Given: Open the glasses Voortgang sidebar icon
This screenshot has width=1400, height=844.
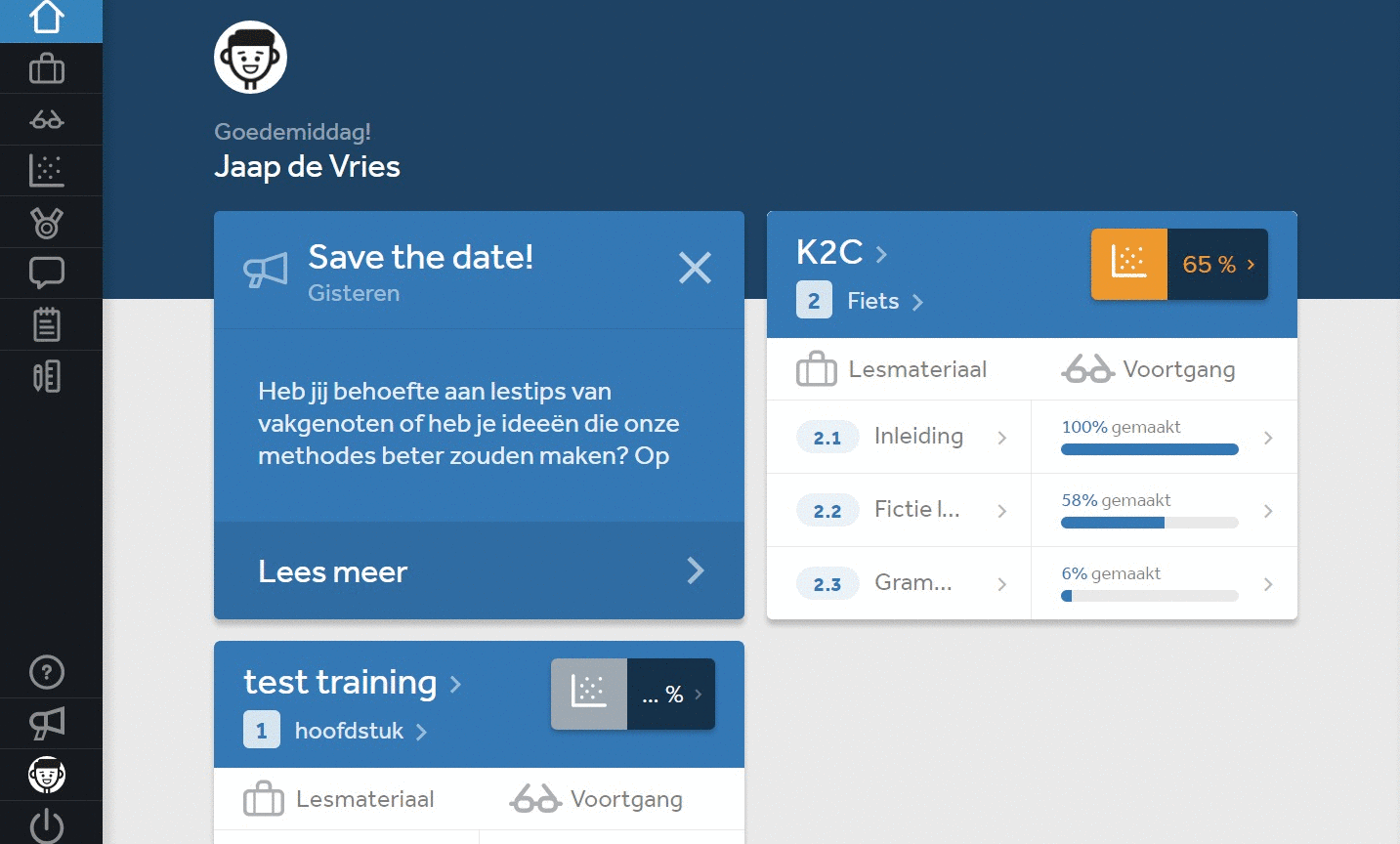Looking at the screenshot, I should pyautogui.click(x=47, y=120).
